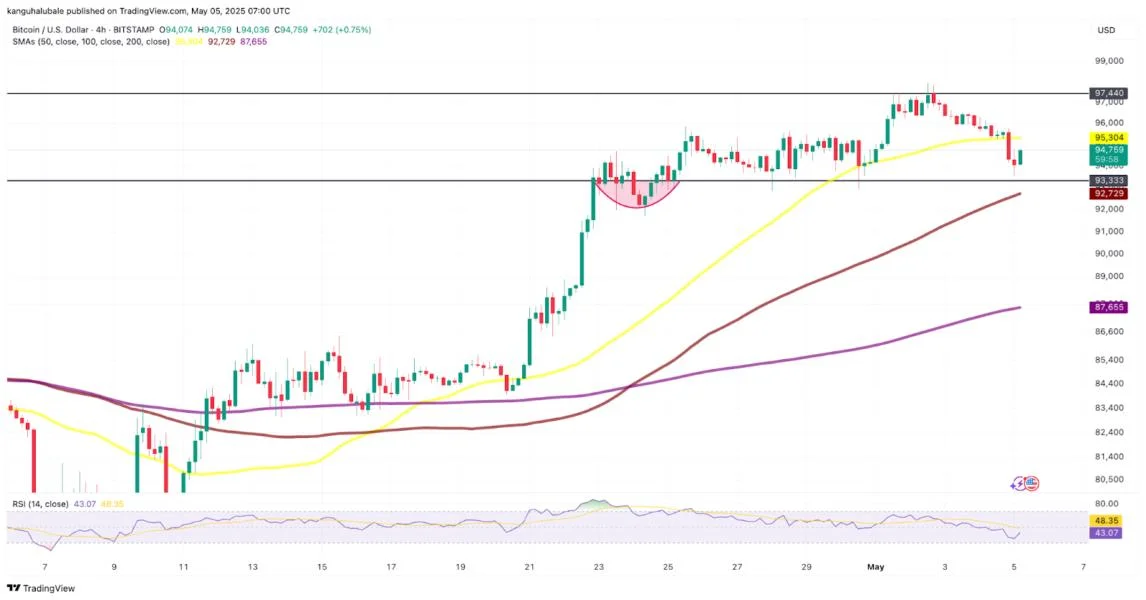Click the dark red 92,729 price axis label
1146x600 pixels.
click(1109, 194)
